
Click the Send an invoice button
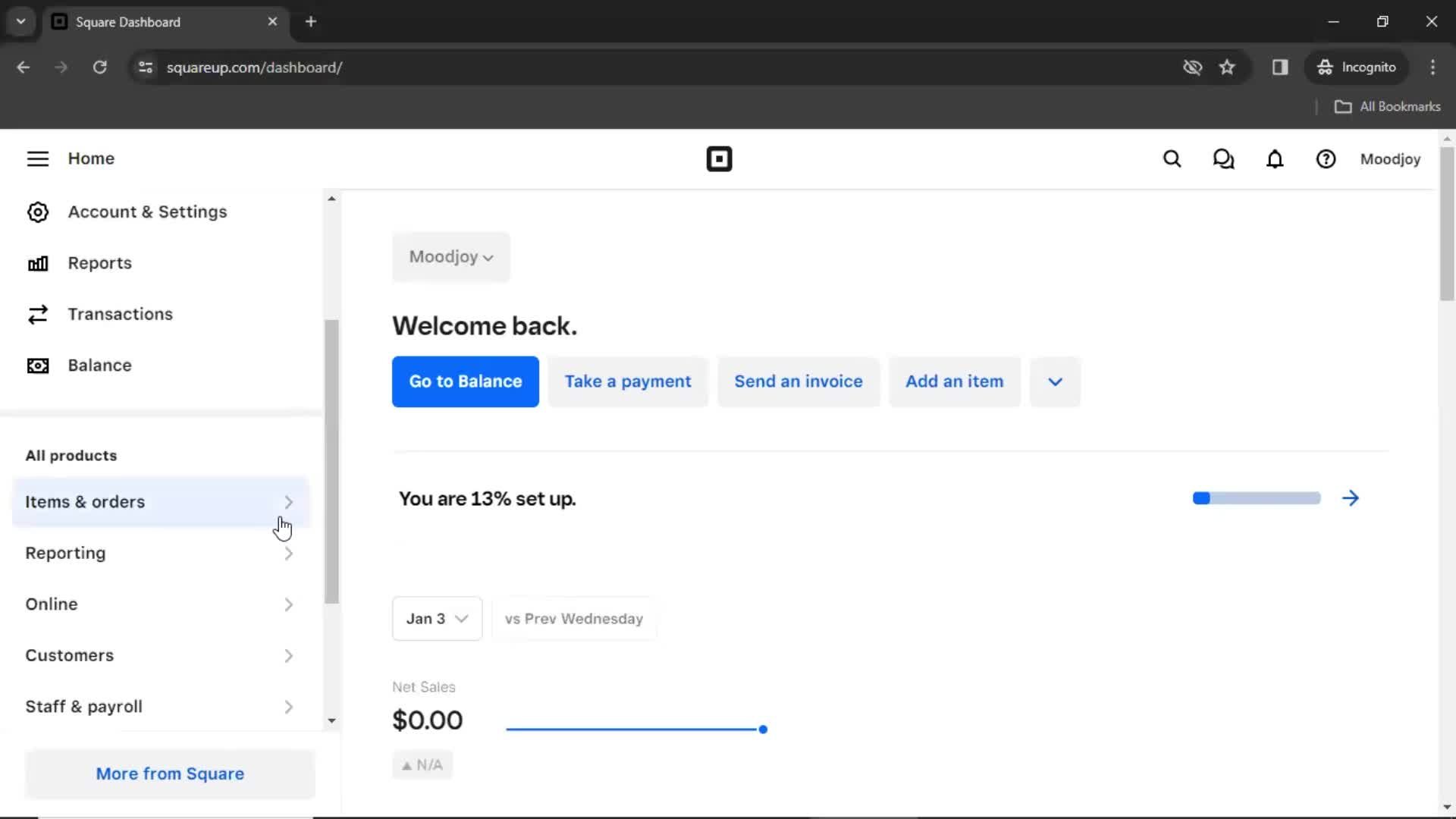click(x=798, y=381)
